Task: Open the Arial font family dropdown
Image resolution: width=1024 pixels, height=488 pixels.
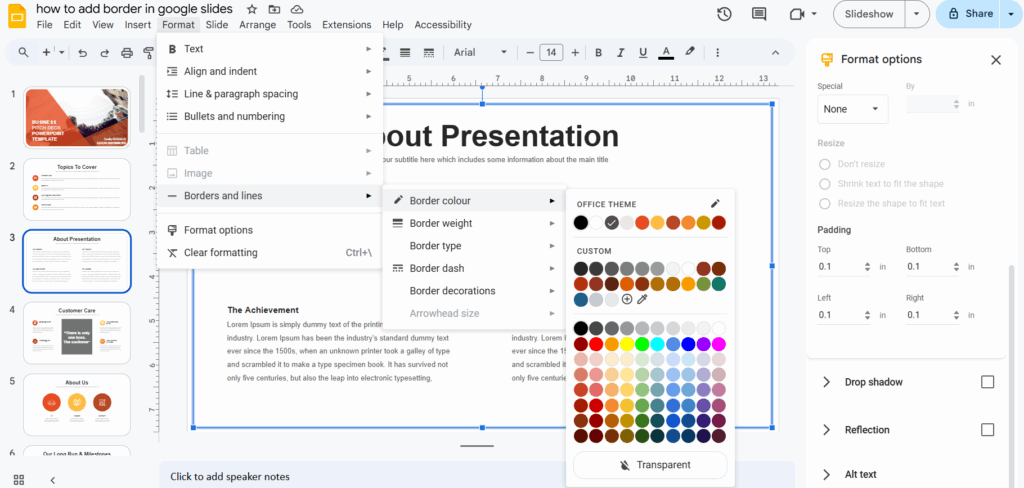Action: click(x=480, y=52)
